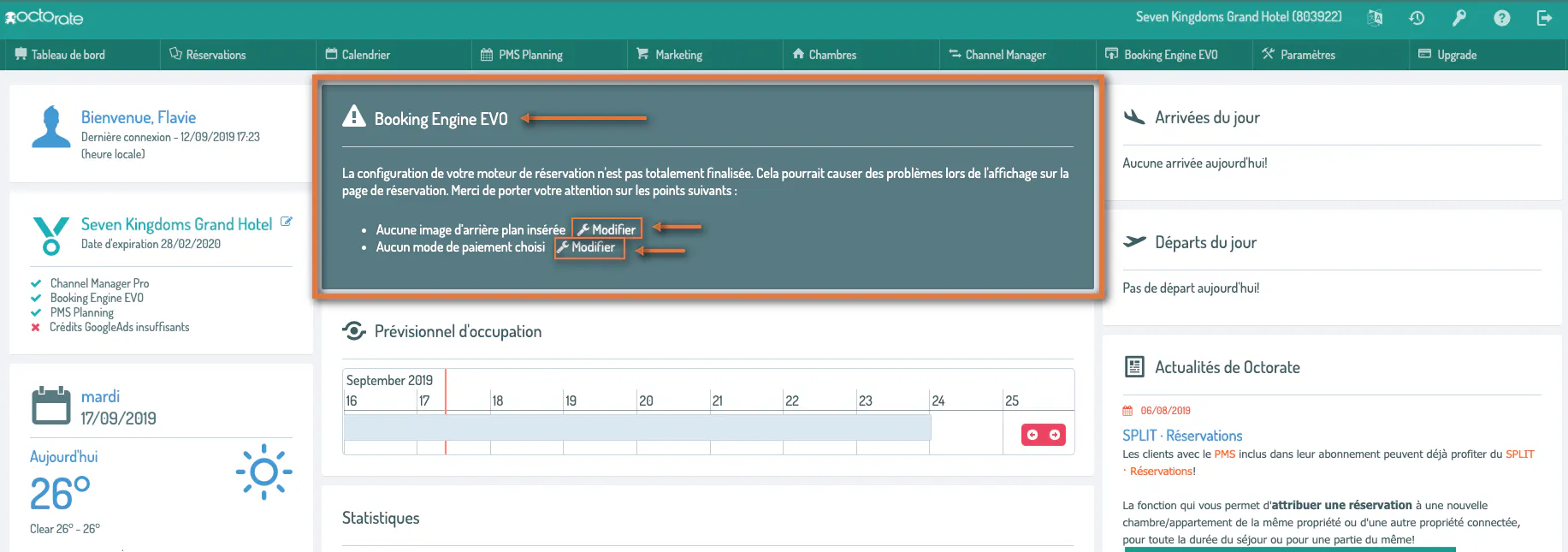Click the red today marker line
This screenshot has width=1568, height=552.
coord(446,412)
